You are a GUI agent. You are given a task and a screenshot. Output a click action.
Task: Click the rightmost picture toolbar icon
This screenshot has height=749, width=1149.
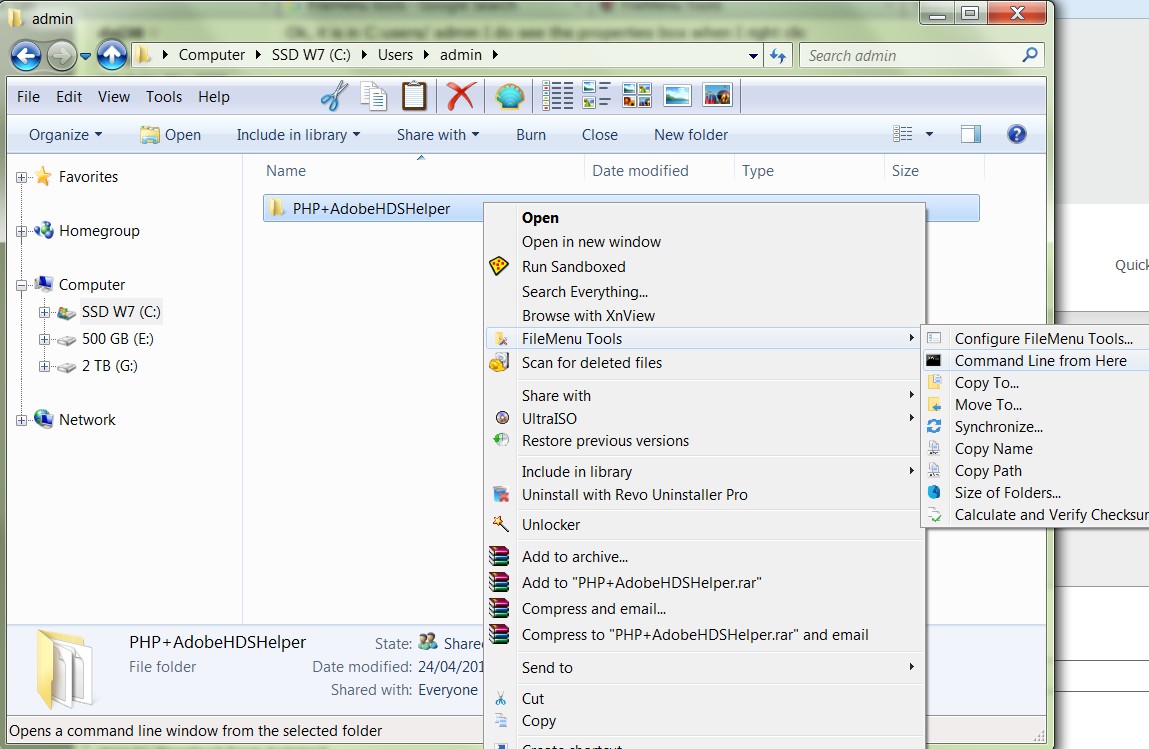(717, 95)
